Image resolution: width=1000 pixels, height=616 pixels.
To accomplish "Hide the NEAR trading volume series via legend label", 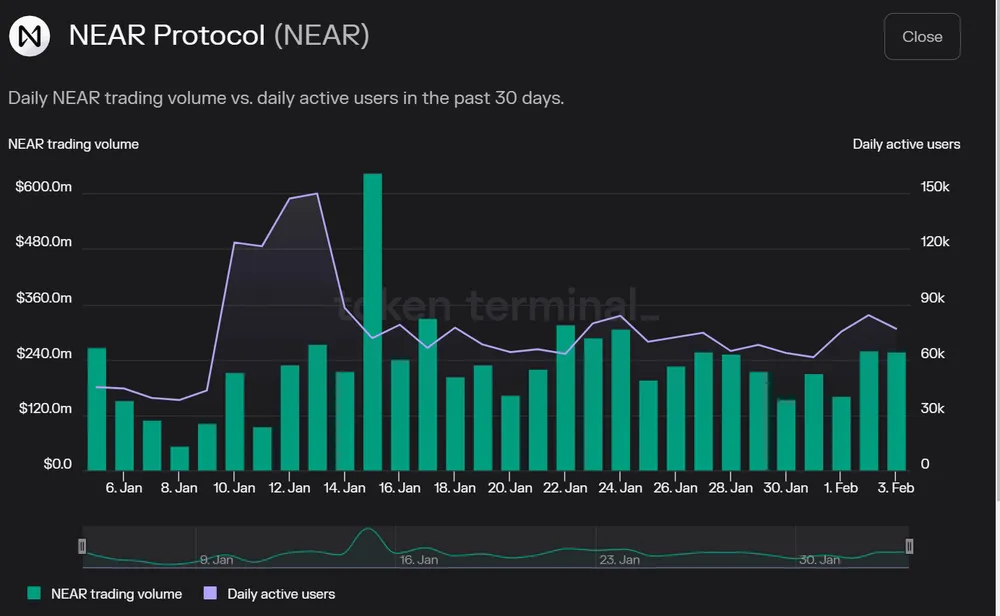I will click(116, 594).
